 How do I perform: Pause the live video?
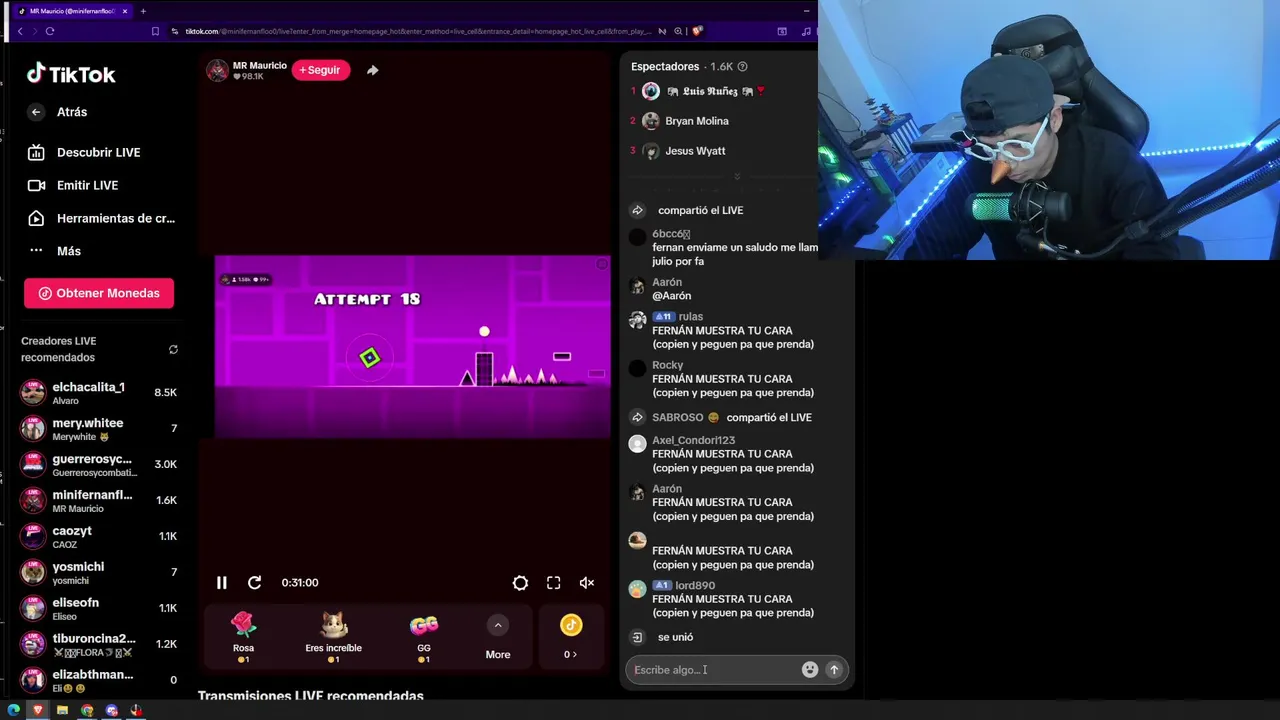tap(222, 583)
